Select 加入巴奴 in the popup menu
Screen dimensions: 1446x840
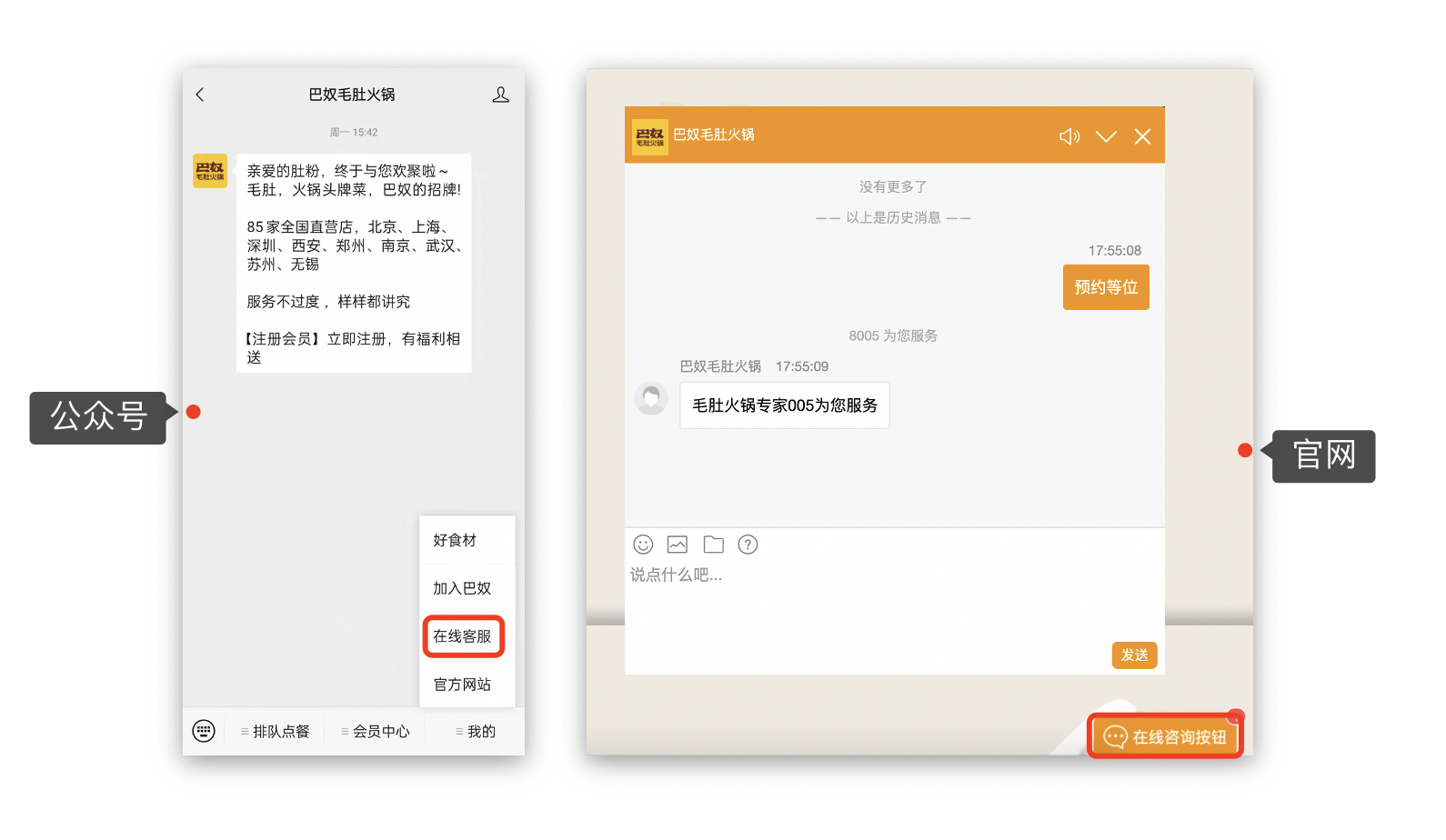coord(467,588)
